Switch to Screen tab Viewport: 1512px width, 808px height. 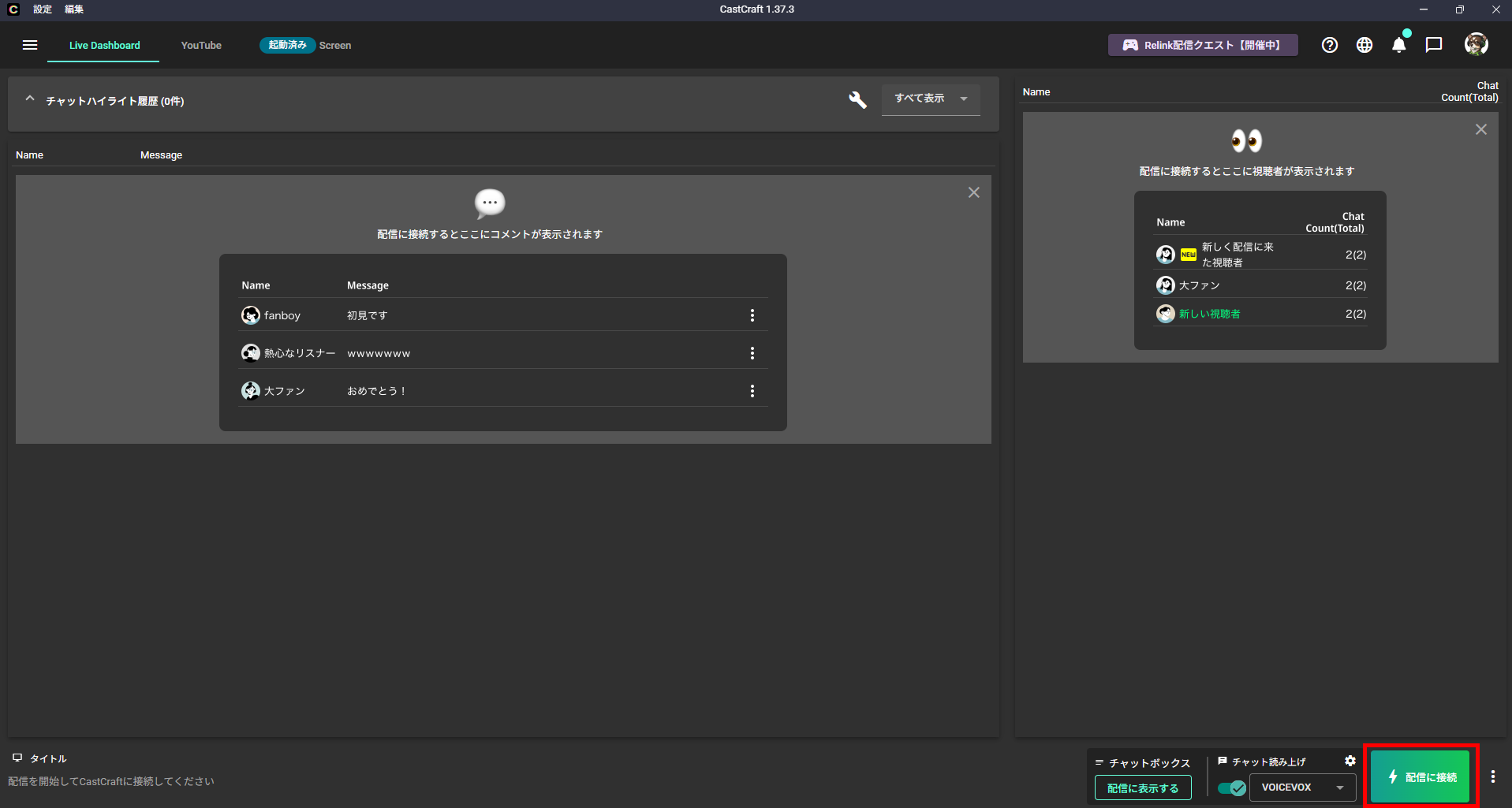click(x=335, y=45)
